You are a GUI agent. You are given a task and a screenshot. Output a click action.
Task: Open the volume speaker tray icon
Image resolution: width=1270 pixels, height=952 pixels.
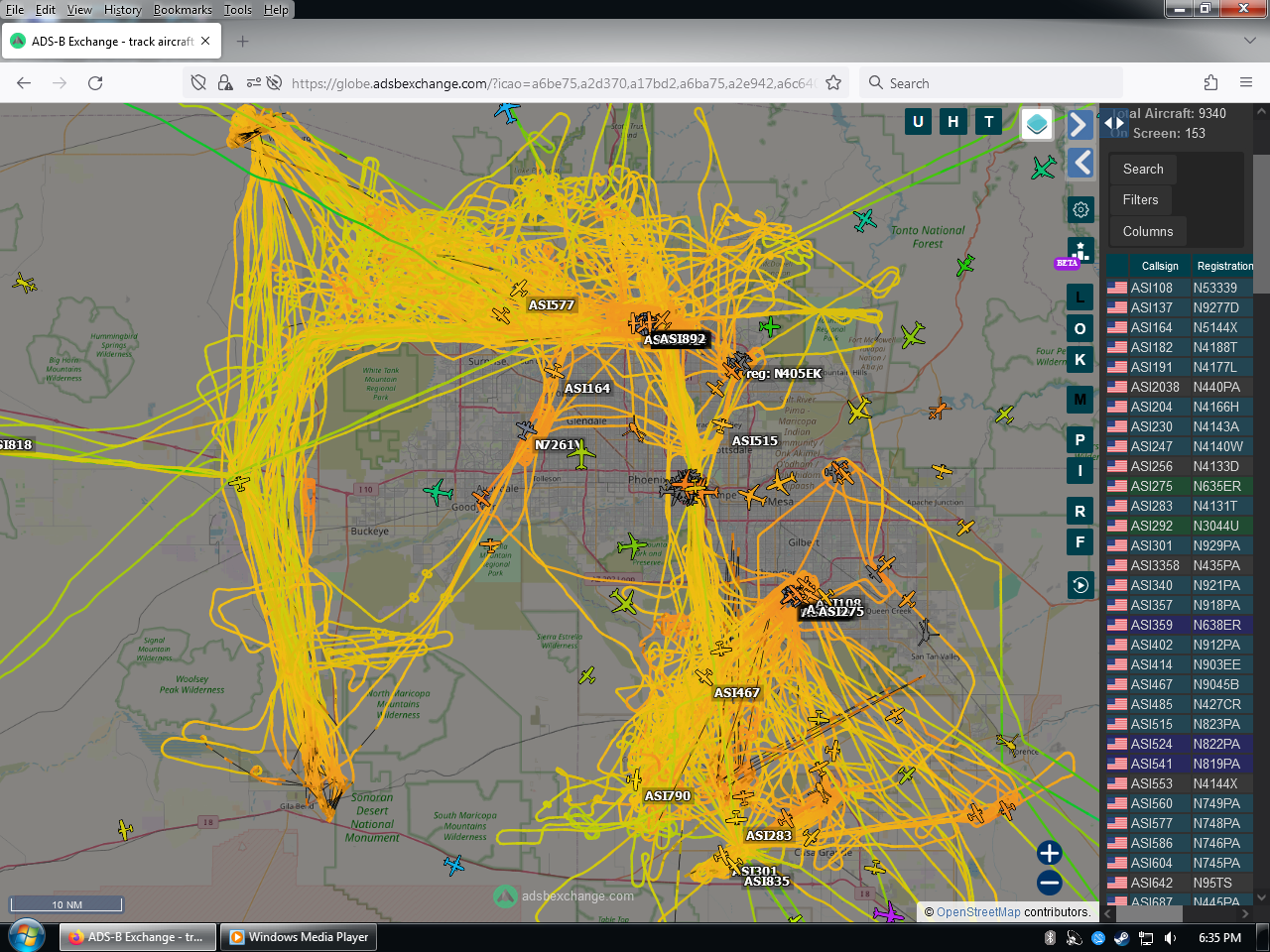[1170, 938]
